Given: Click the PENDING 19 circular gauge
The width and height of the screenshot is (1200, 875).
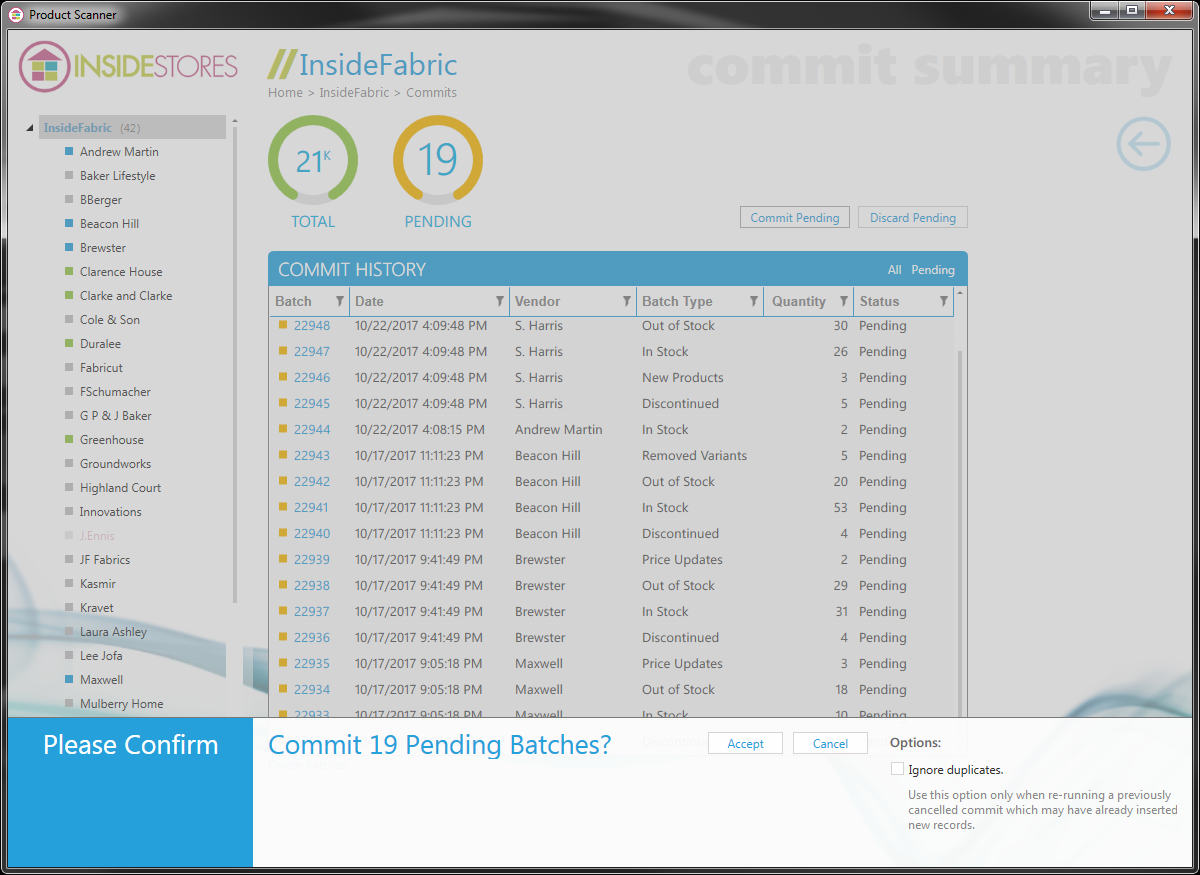Looking at the screenshot, I should pos(438,160).
